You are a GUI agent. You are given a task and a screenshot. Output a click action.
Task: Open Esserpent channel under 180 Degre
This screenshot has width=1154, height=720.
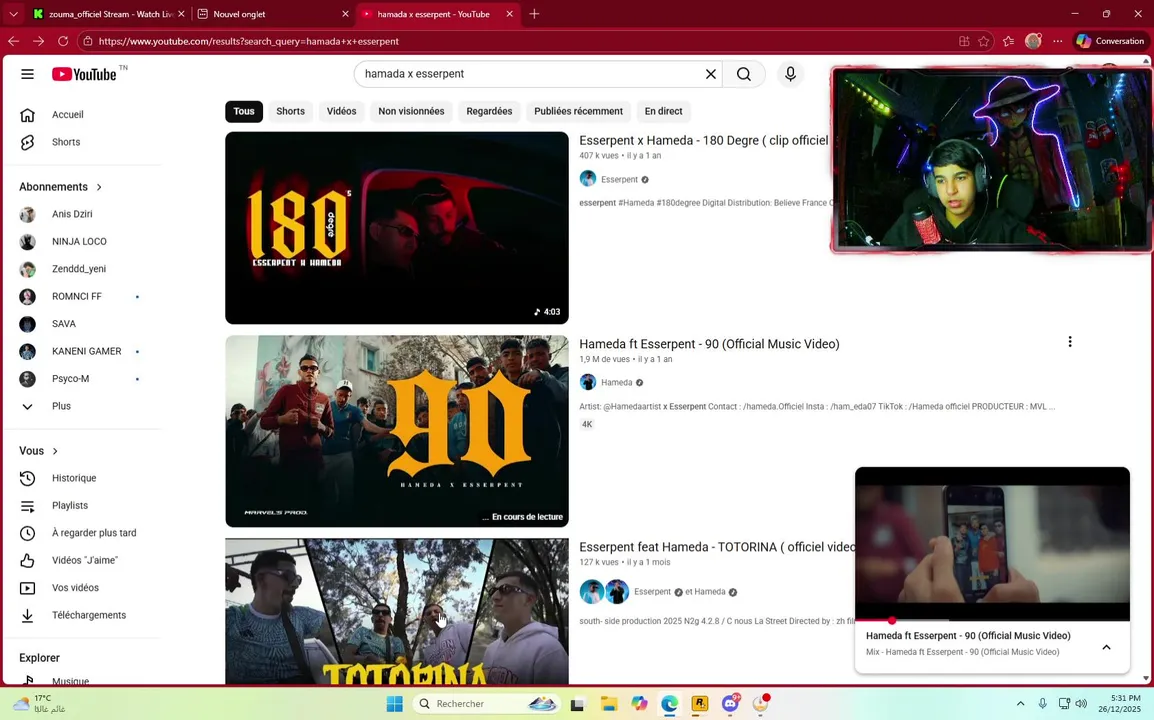(619, 179)
